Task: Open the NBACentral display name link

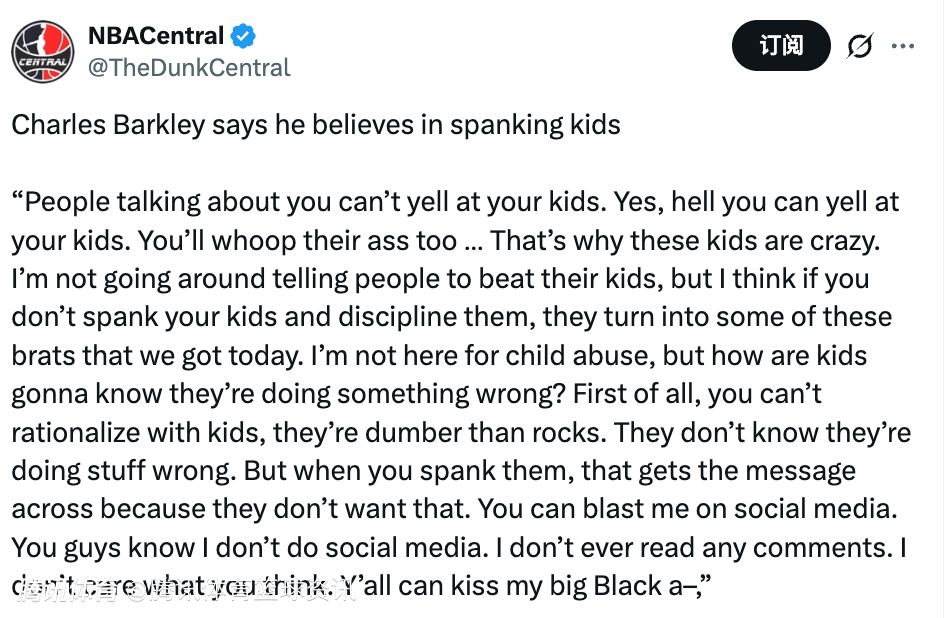Action: pyautogui.click(x=156, y=37)
